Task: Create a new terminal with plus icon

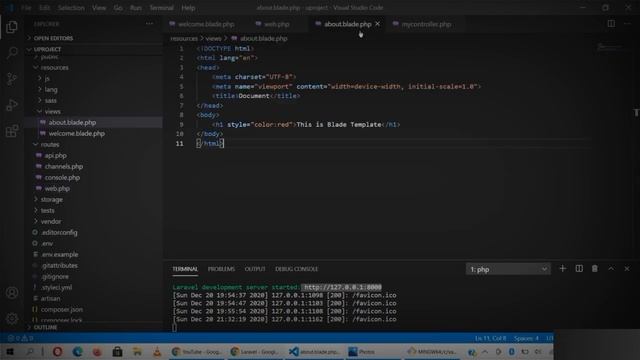Action: [562, 269]
